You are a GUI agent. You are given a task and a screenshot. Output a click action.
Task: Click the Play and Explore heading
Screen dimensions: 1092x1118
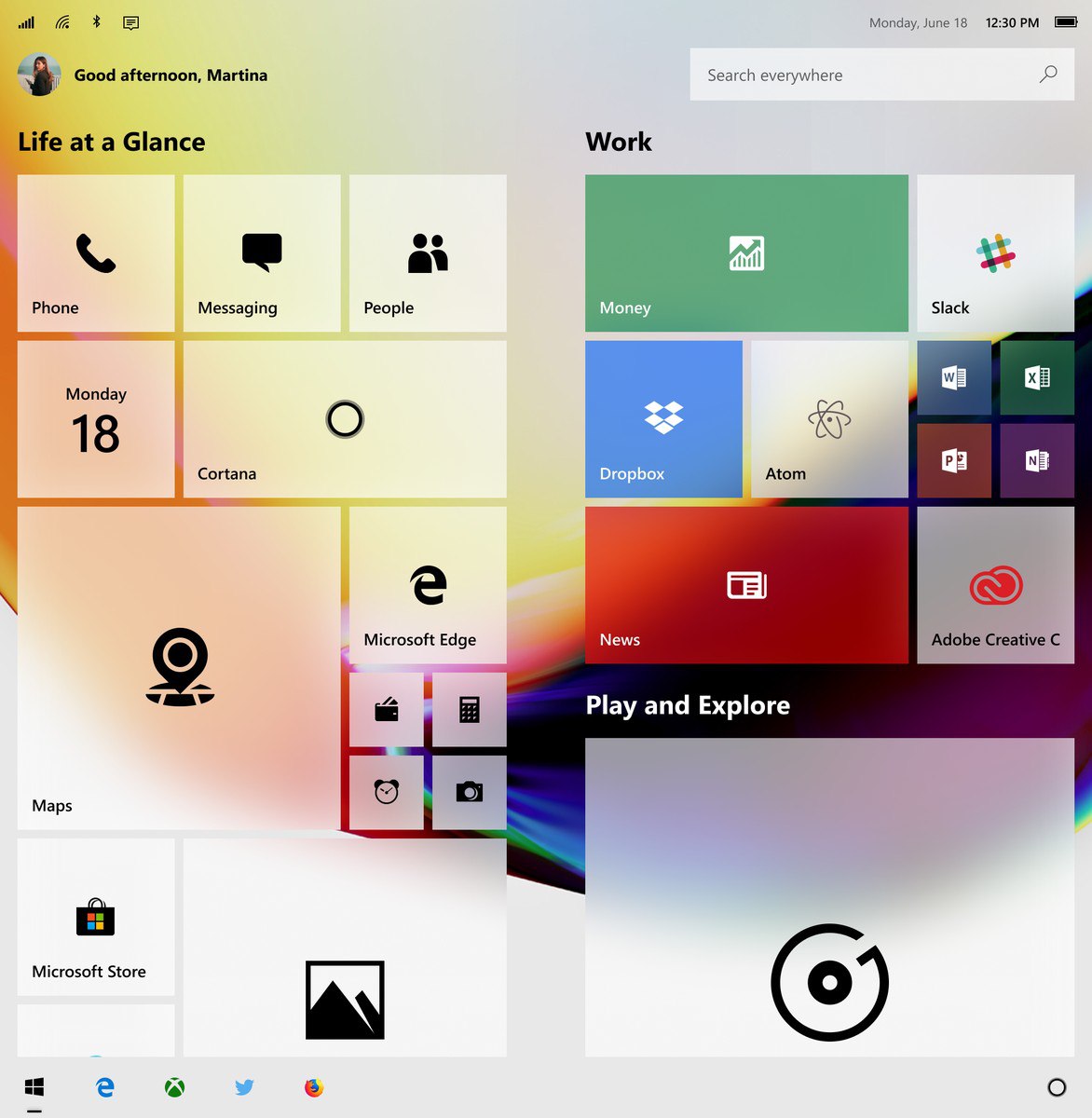tap(688, 705)
